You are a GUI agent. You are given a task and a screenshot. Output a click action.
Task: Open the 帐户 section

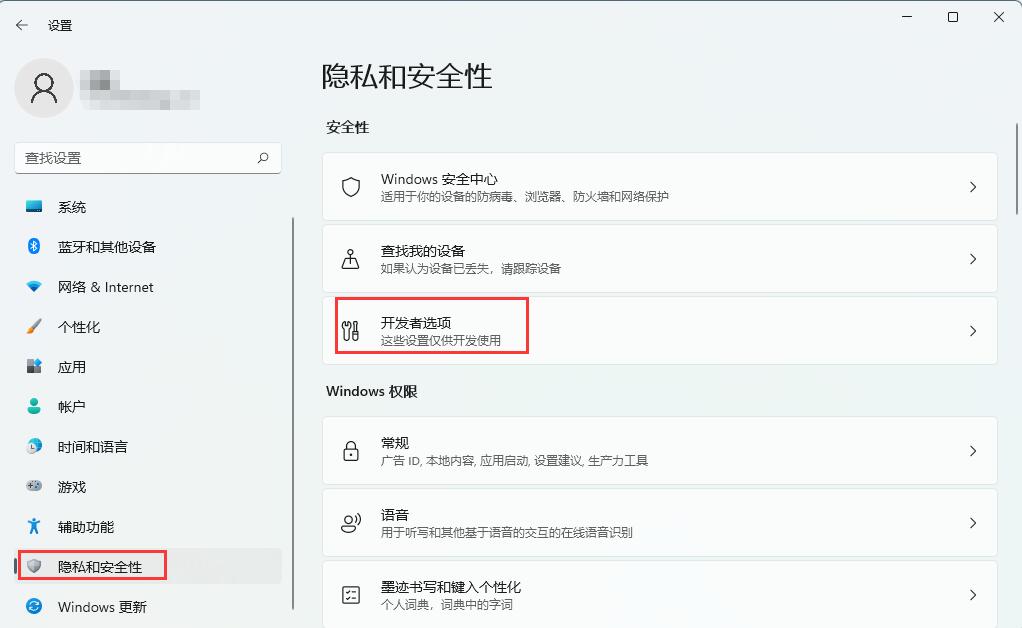point(148,407)
